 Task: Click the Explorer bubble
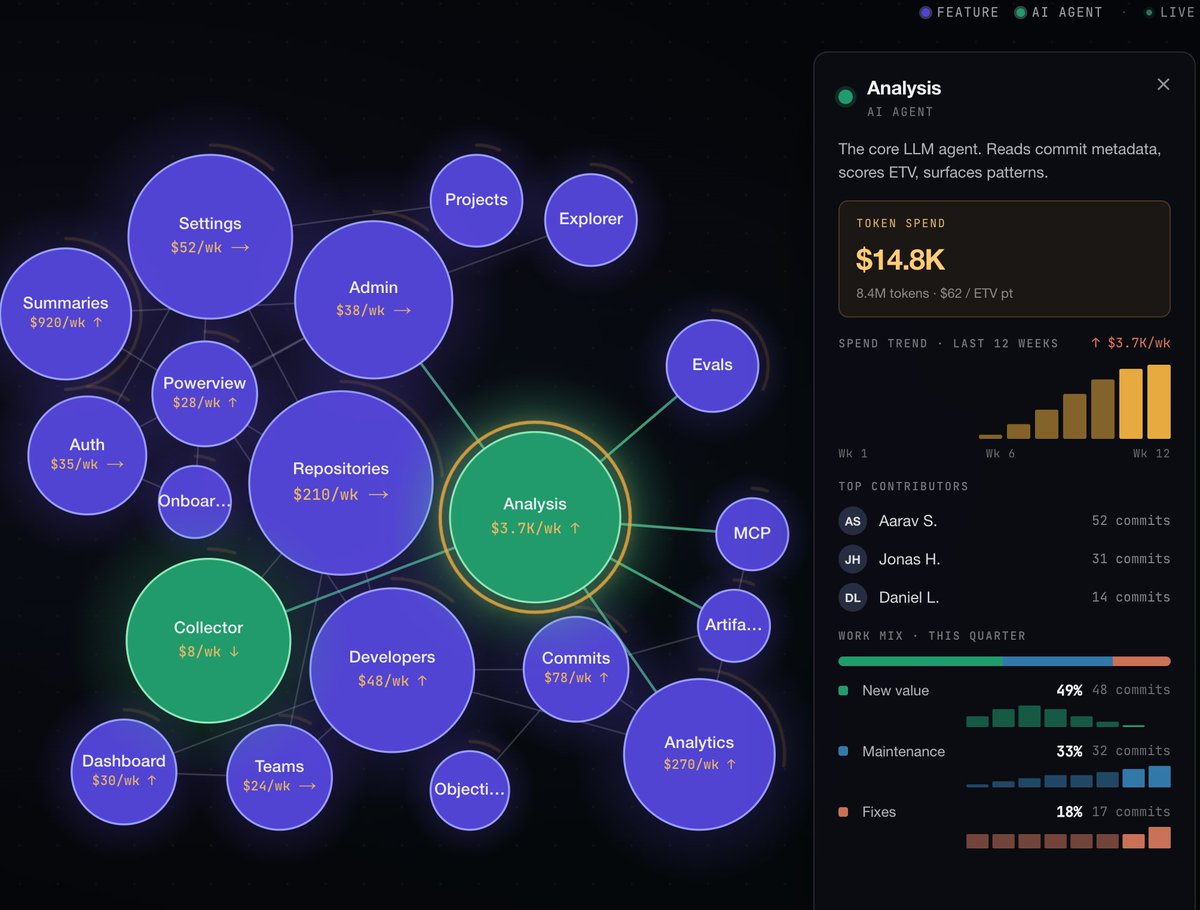(591, 219)
